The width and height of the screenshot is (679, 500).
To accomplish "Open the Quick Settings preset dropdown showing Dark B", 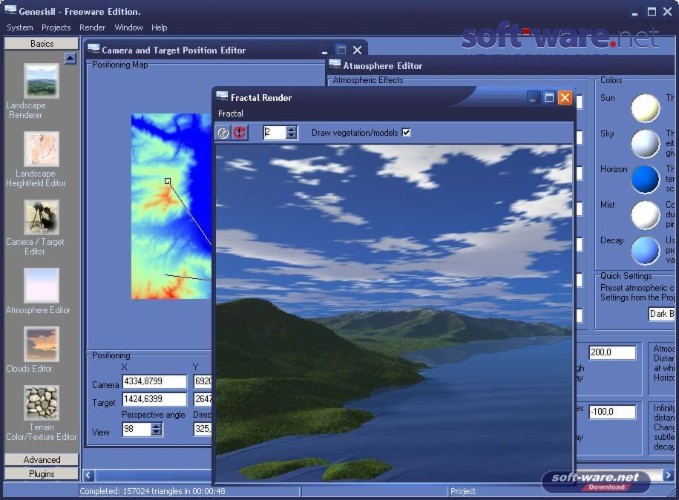I will pos(661,314).
